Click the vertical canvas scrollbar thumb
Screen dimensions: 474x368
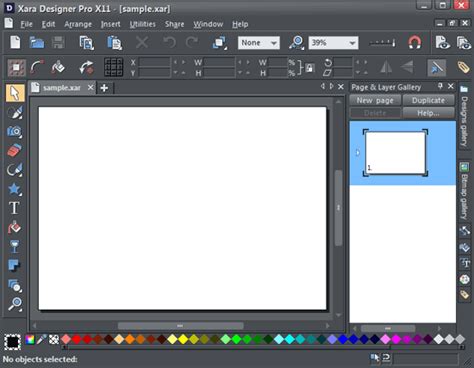338,208
